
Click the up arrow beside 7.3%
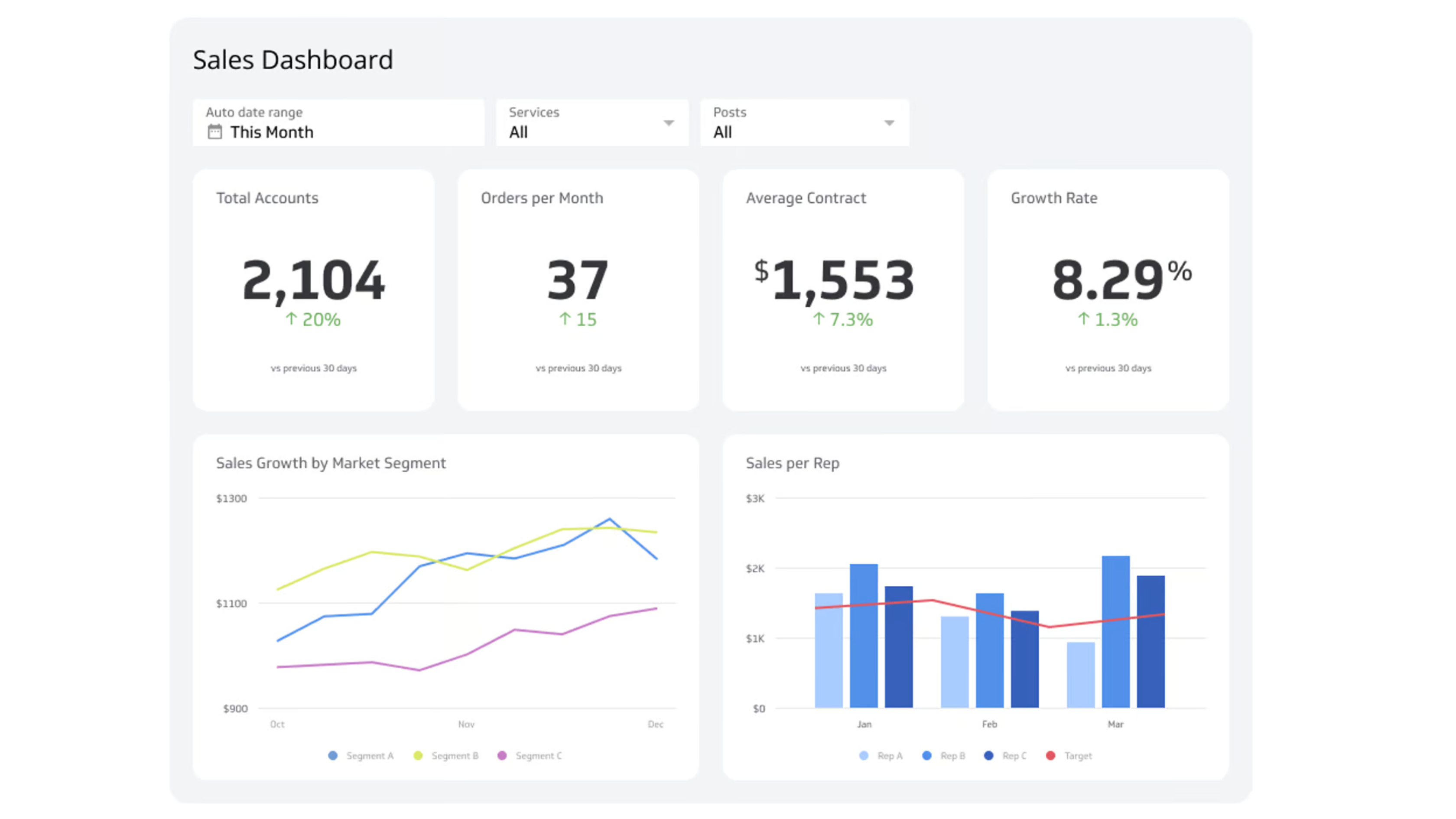click(819, 319)
